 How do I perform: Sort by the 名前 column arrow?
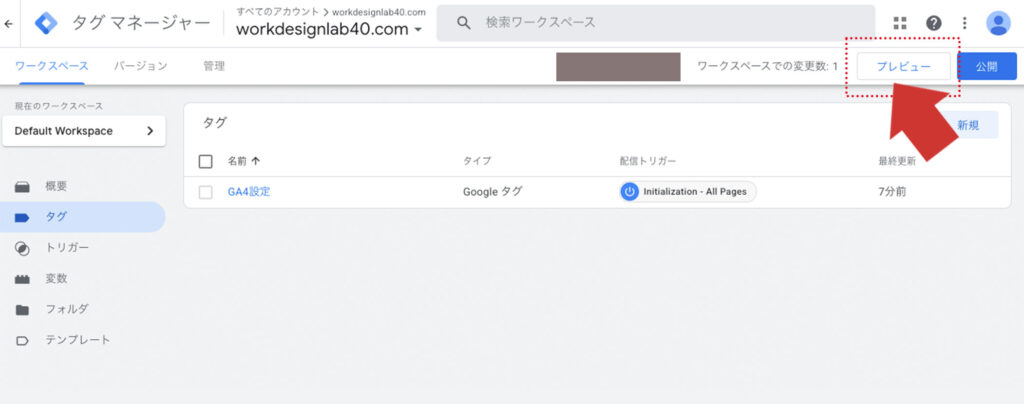tap(255, 161)
